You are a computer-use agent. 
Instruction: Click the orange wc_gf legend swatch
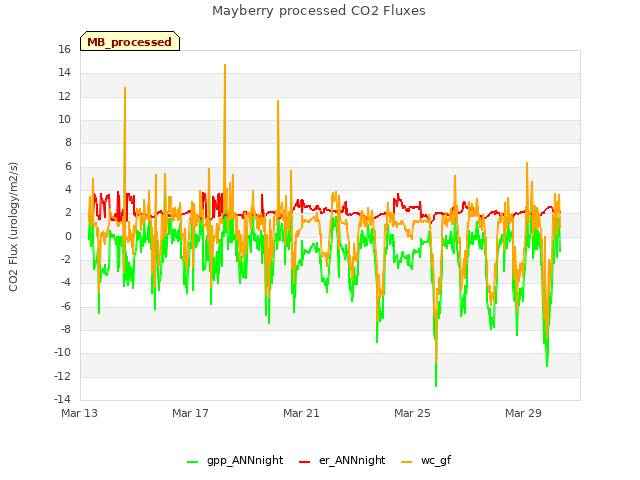pos(407,462)
